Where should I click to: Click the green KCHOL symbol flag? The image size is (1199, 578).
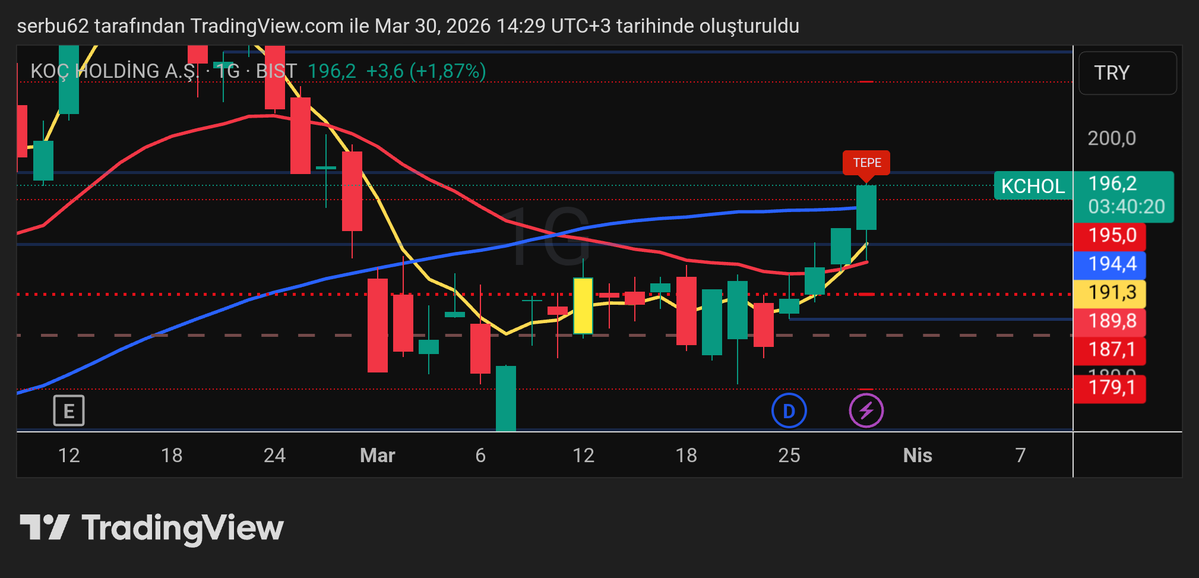point(1033,186)
